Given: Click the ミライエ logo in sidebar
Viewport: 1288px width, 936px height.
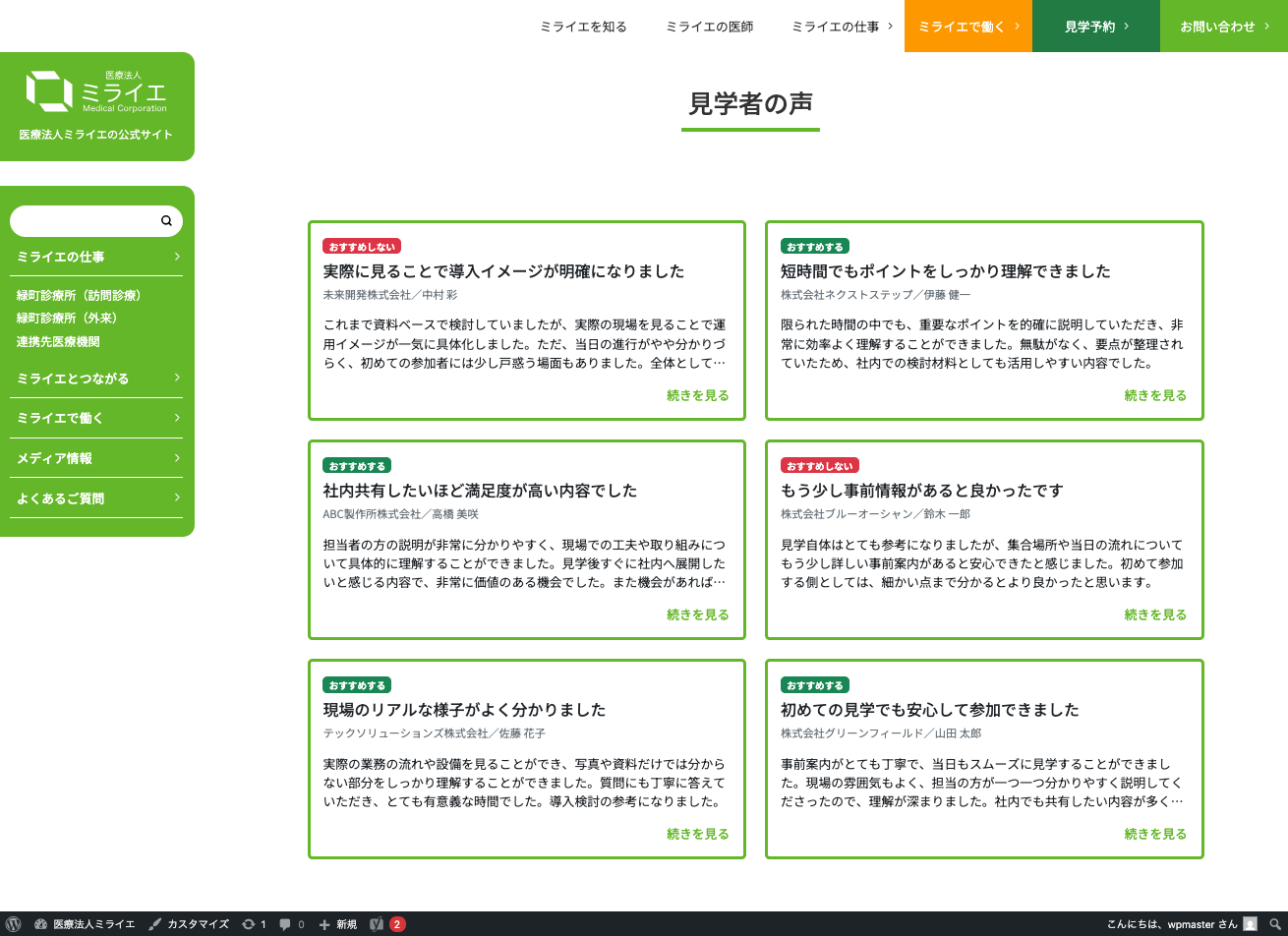Looking at the screenshot, I should (x=96, y=91).
